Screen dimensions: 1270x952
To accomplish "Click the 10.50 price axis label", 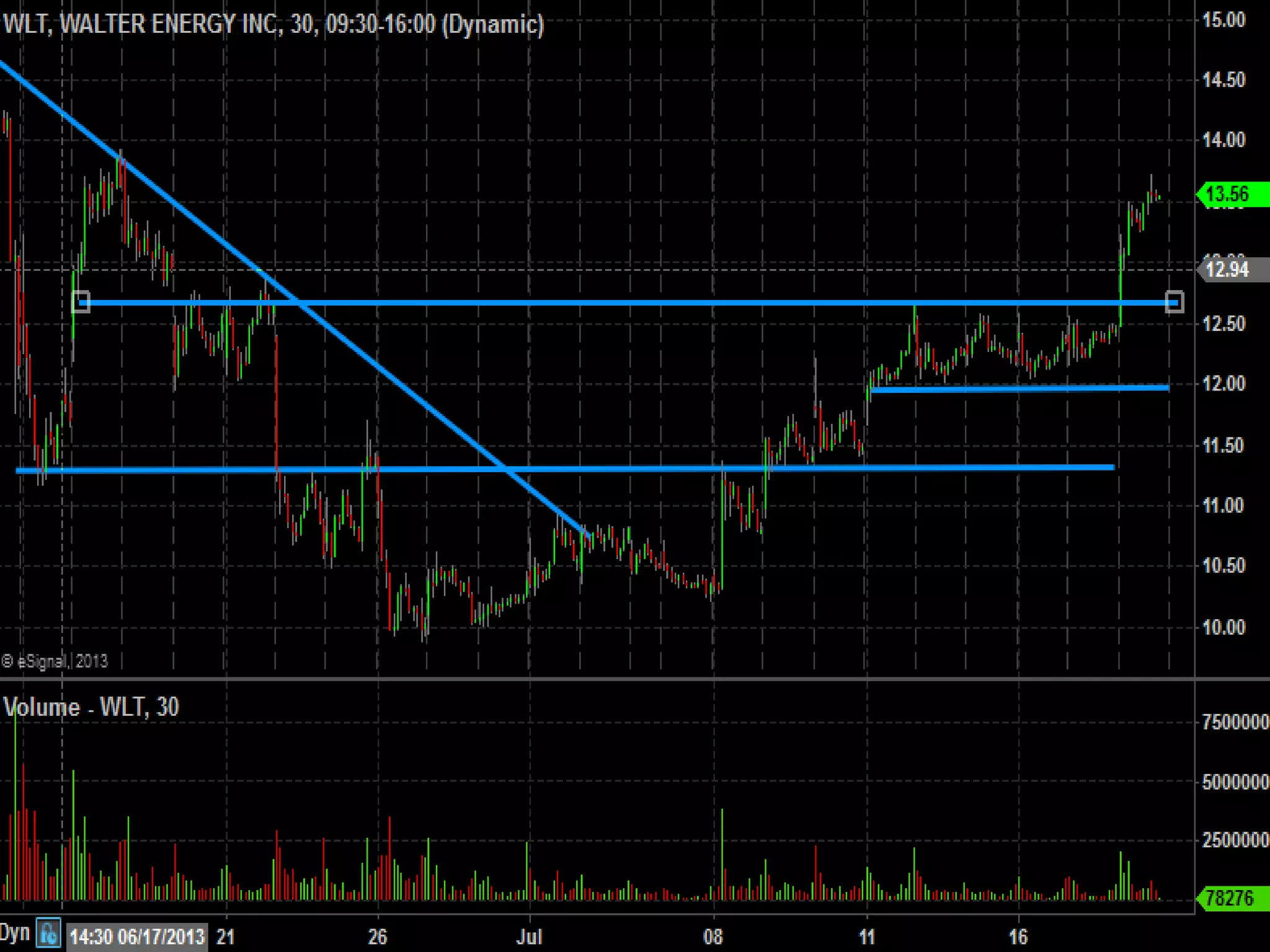I will [1223, 566].
